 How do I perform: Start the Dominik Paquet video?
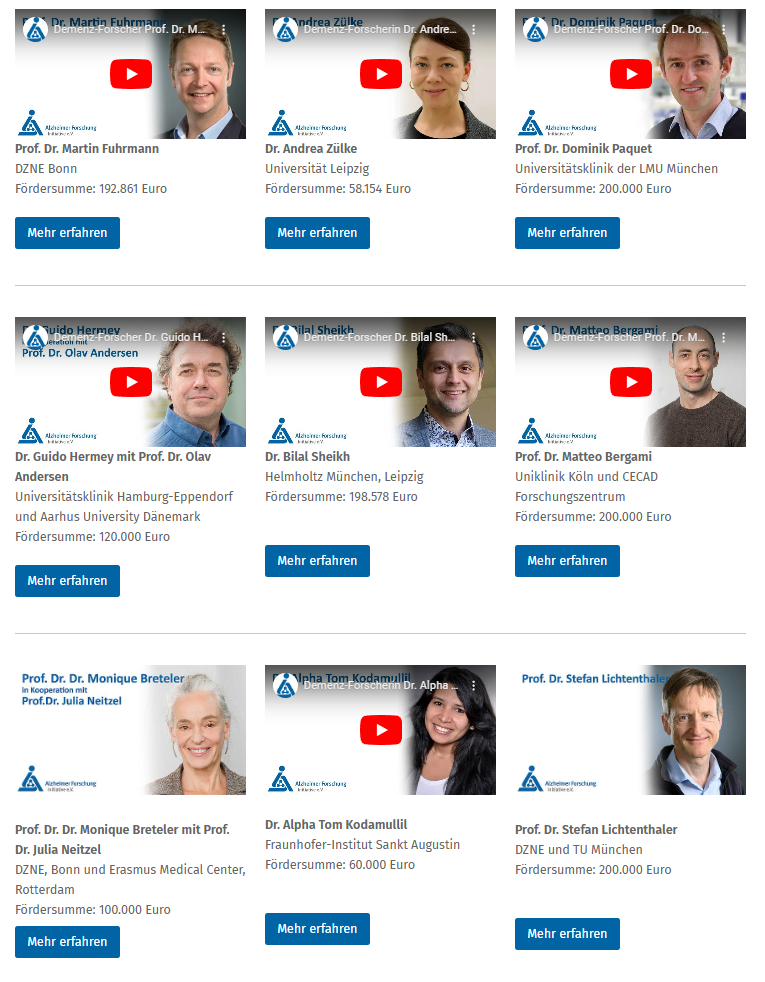[x=631, y=74]
